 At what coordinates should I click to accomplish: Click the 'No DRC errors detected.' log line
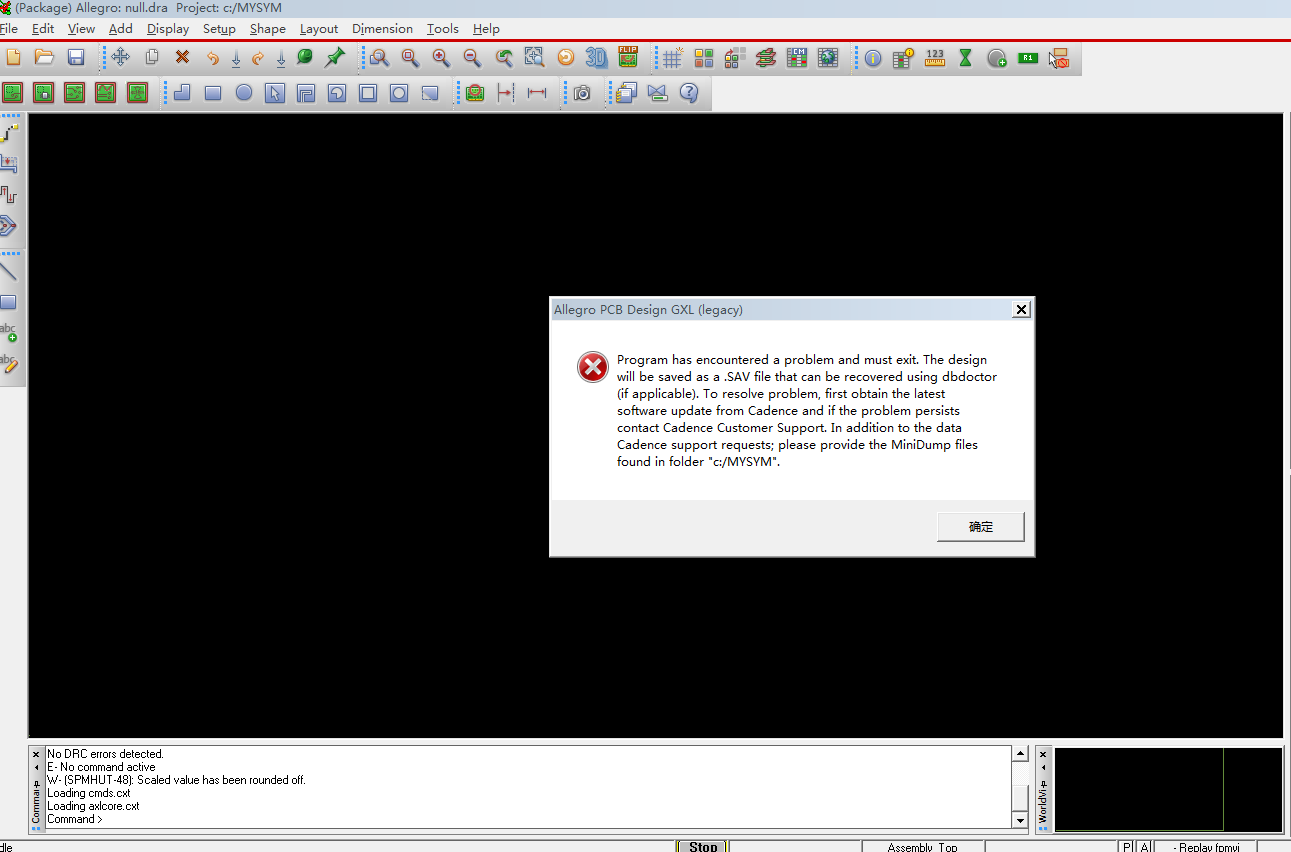(x=105, y=754)
